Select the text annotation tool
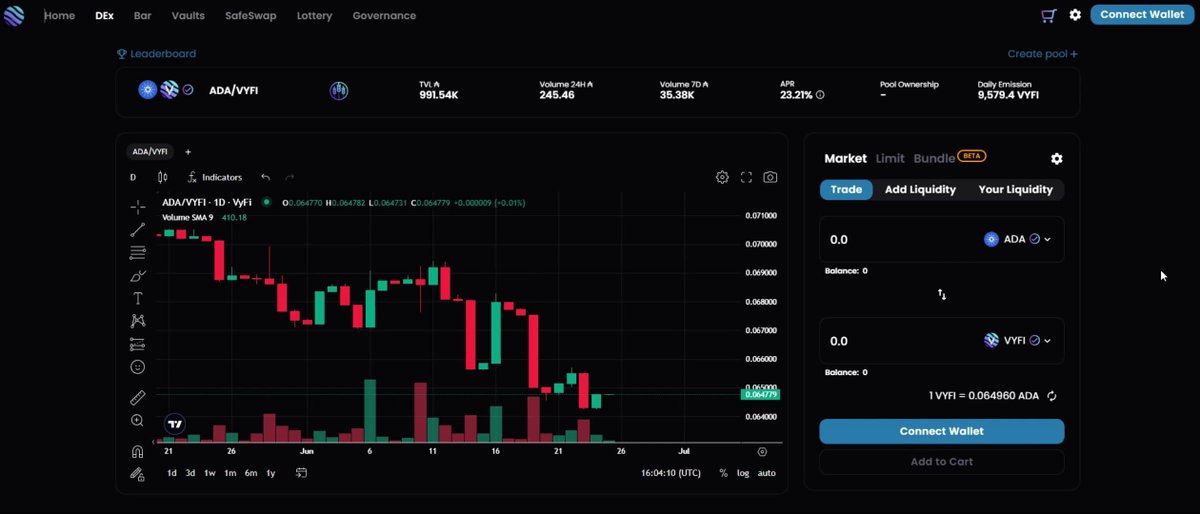Viewport: 1200px width, 514px height. click(138, 298)
